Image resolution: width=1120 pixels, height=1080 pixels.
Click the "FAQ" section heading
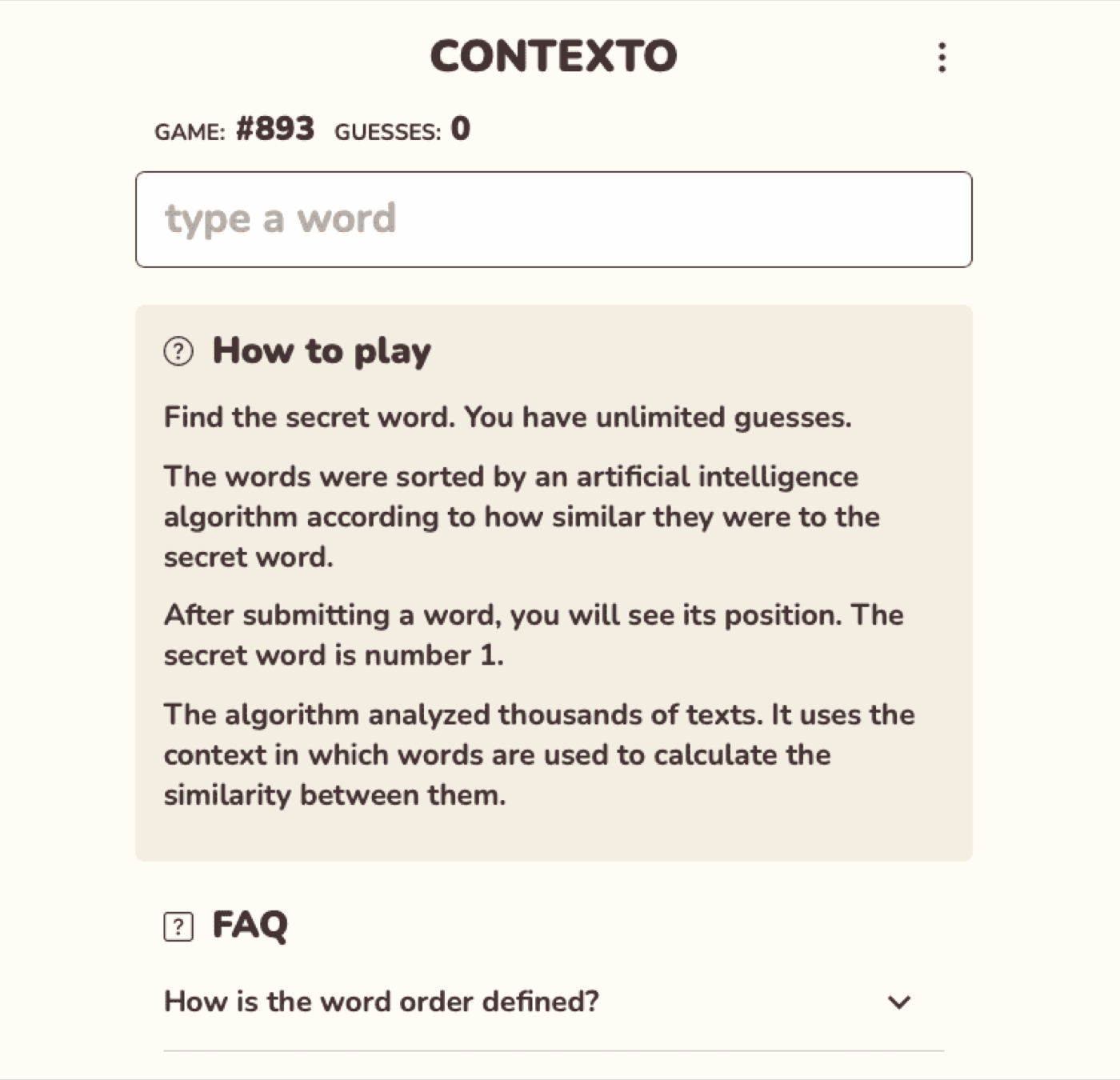pyautogui.click(x=250, y=926)
